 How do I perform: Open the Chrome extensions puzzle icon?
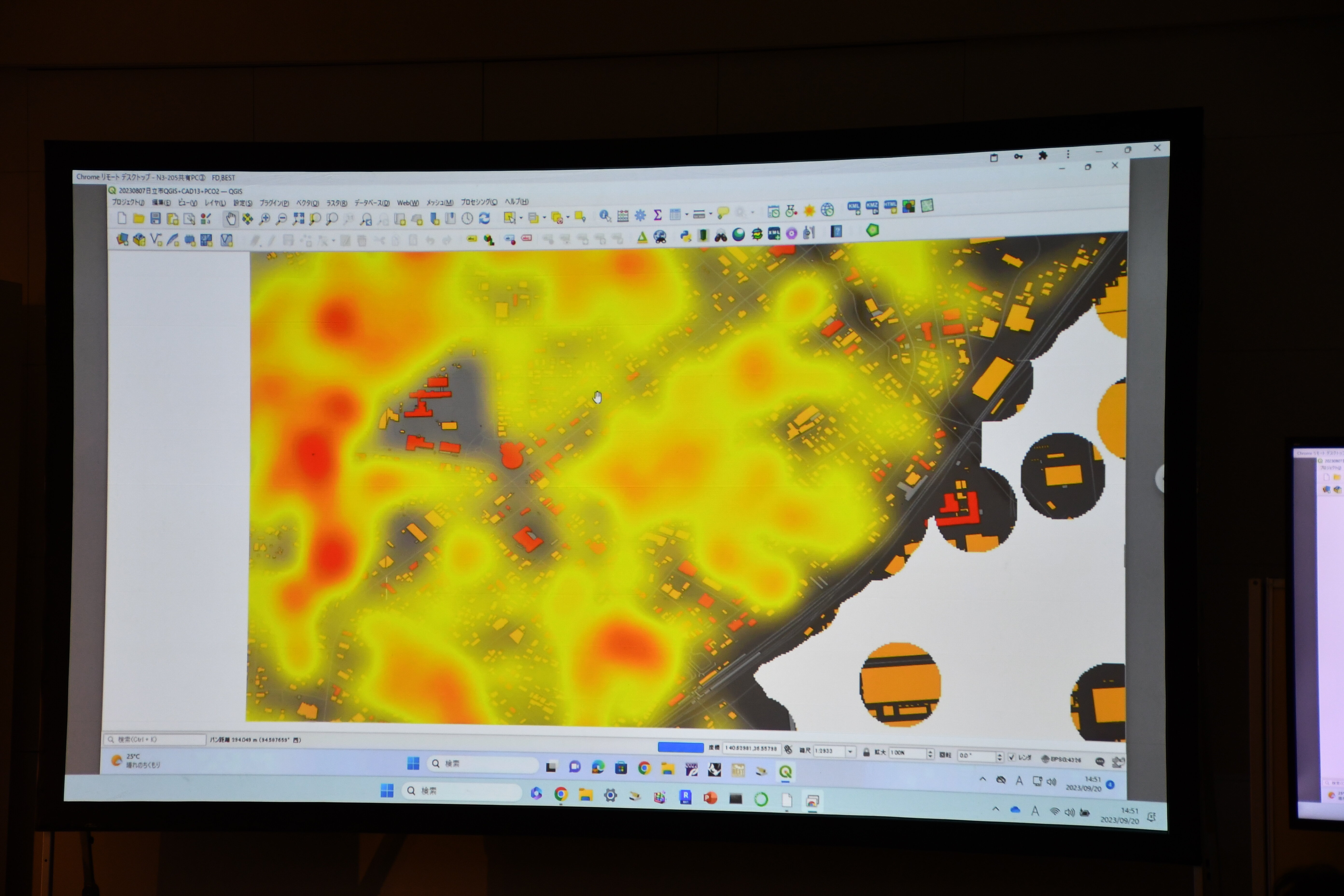tap(1042, 155)
